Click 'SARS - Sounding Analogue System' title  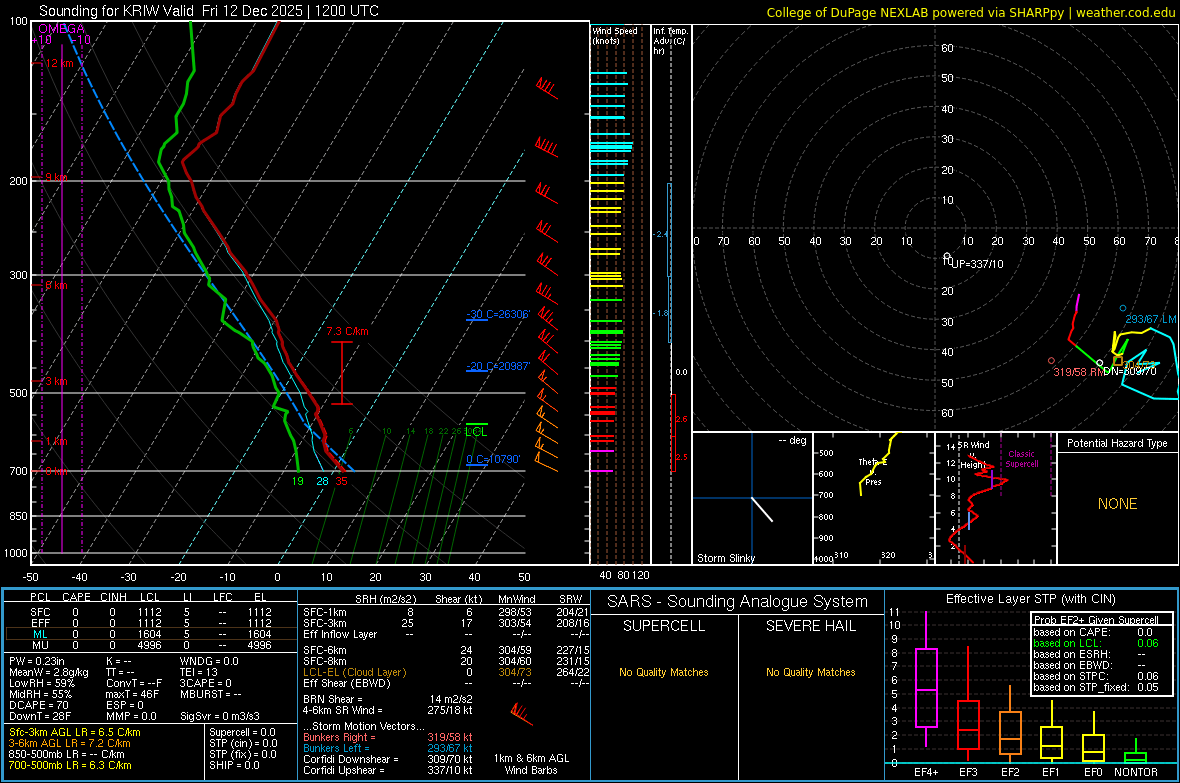point(737,601)
